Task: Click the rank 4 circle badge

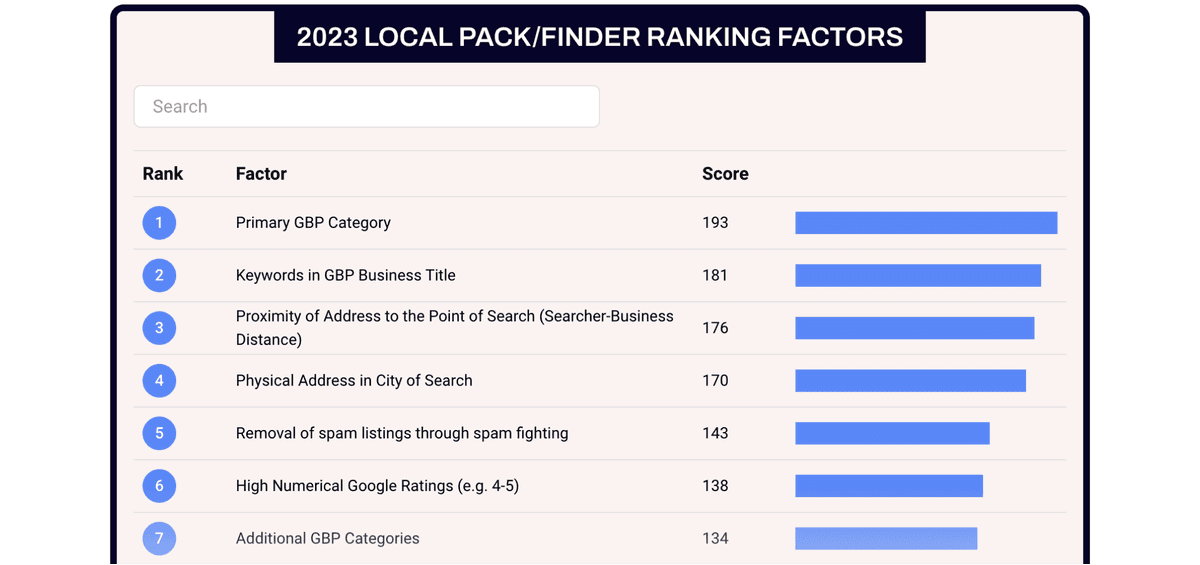Action: coord(159,380)
